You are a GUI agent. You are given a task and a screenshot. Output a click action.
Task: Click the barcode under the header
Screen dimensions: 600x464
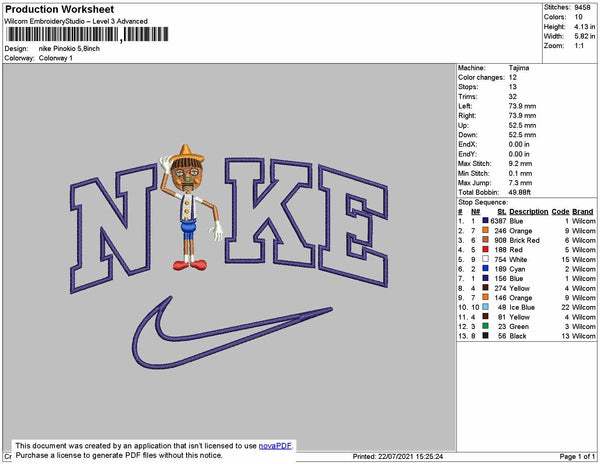click(87, 35)
